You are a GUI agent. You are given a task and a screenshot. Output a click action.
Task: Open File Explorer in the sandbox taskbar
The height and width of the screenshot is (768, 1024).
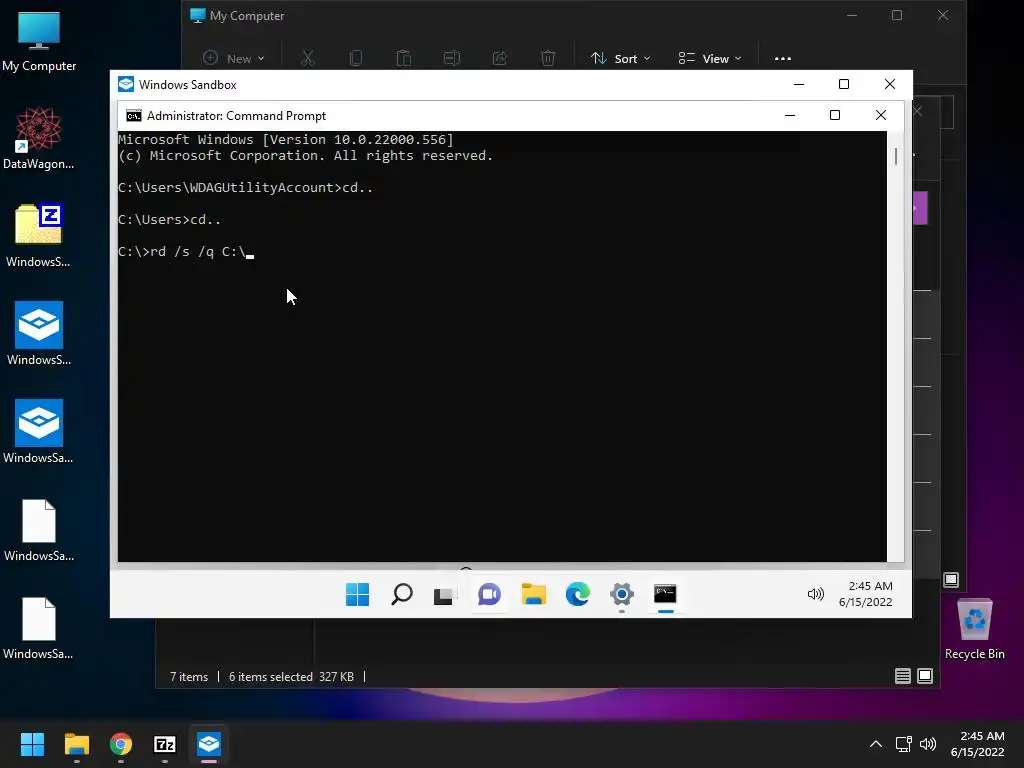[534, 594]
